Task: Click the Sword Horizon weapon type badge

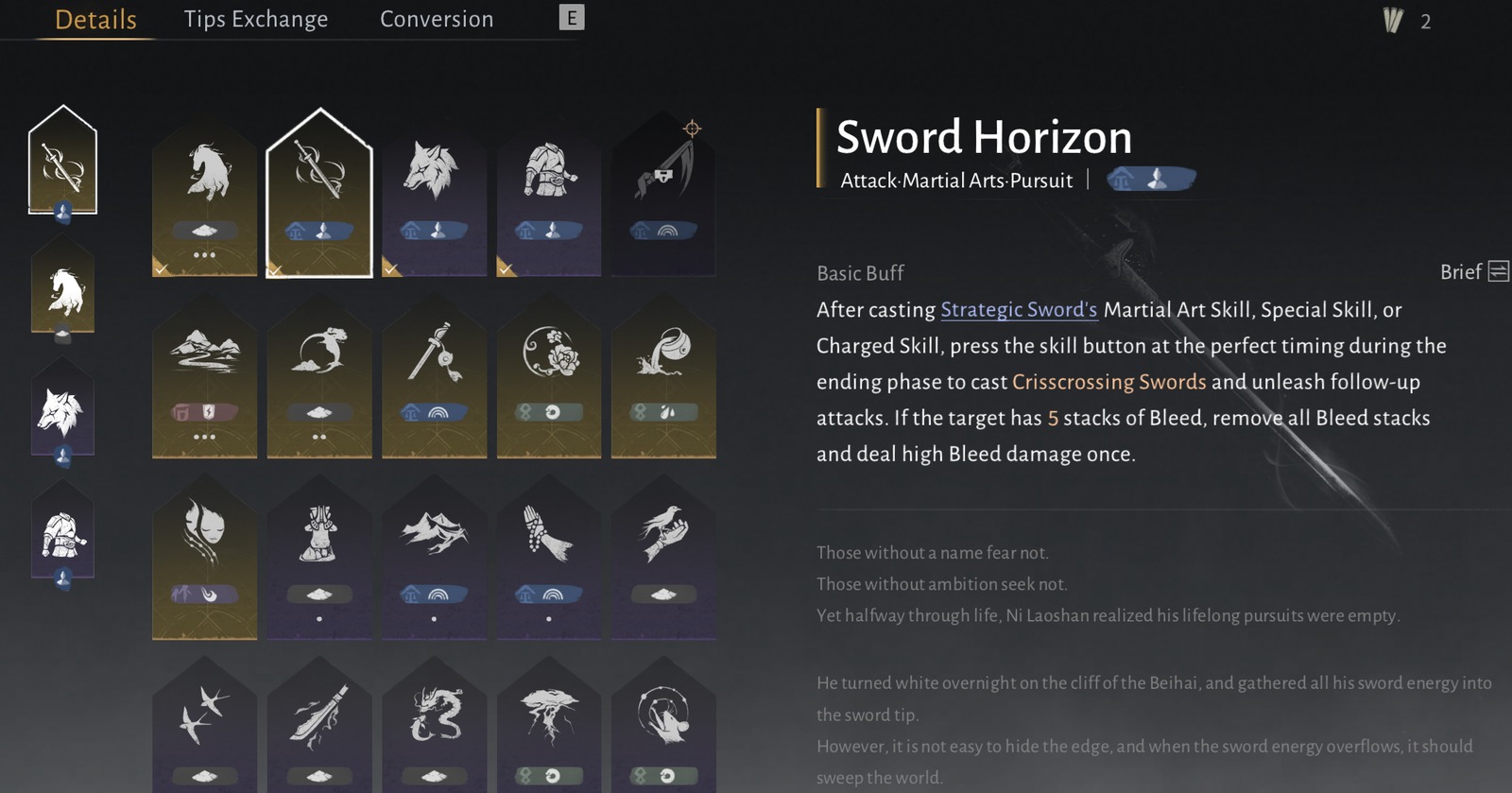Action: (x=1151, y=179)
